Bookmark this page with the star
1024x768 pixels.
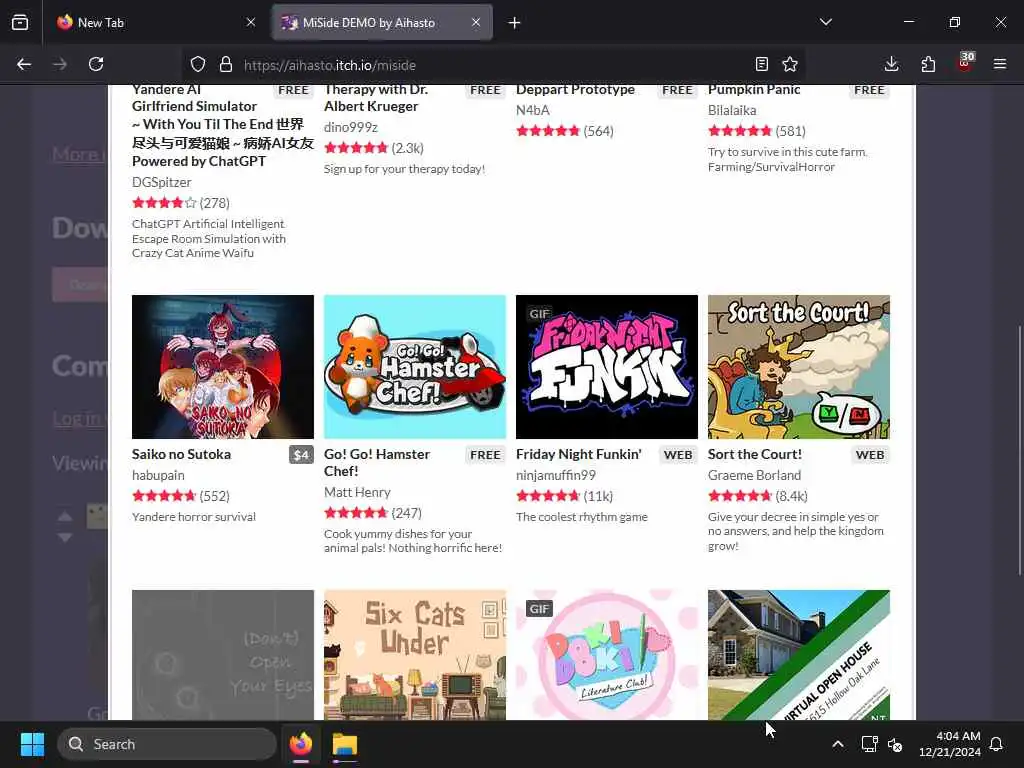[x=790, y=64]
